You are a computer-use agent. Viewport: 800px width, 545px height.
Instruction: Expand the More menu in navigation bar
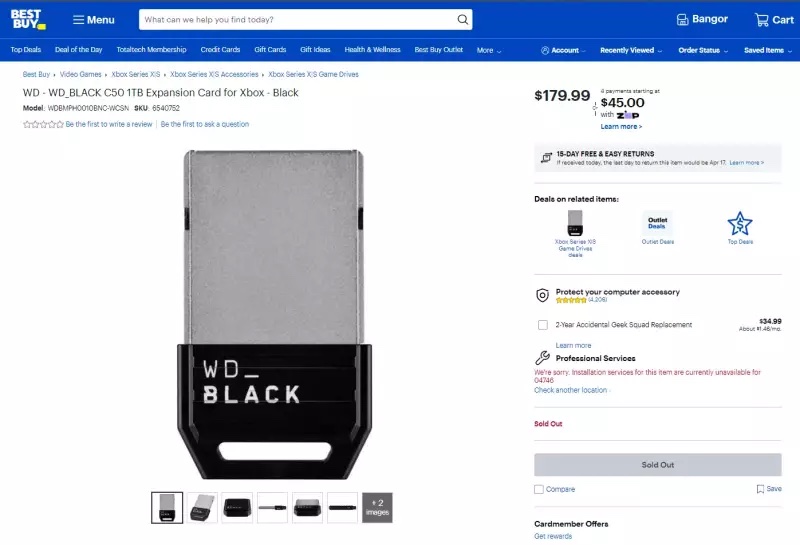pyautogui.click(x=489, y=50)
